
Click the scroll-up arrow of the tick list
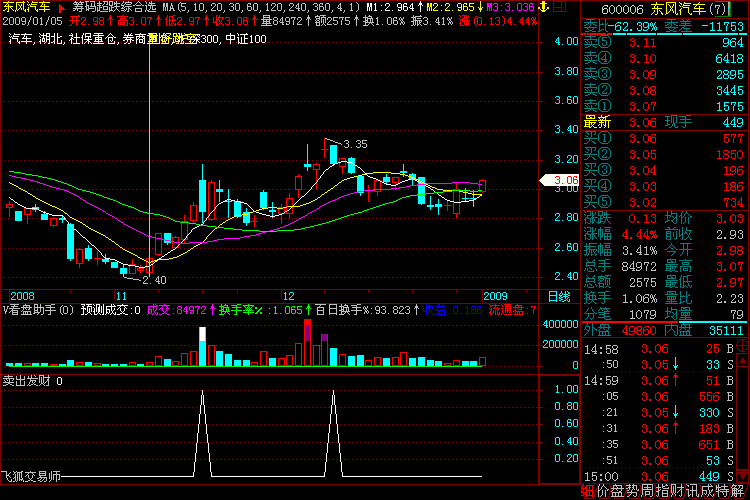click(743, 360)
